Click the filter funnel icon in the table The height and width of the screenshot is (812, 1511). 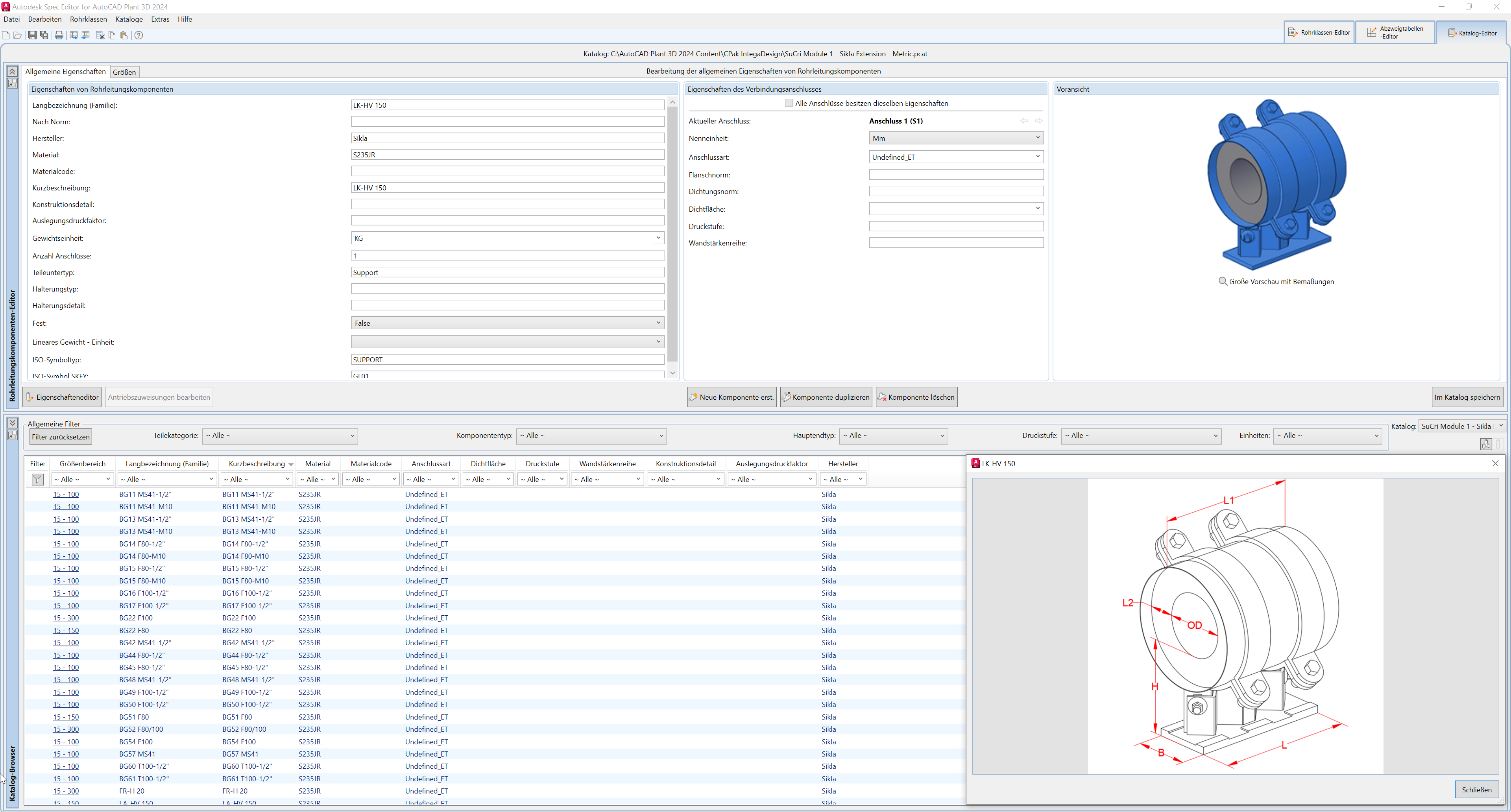37,479
